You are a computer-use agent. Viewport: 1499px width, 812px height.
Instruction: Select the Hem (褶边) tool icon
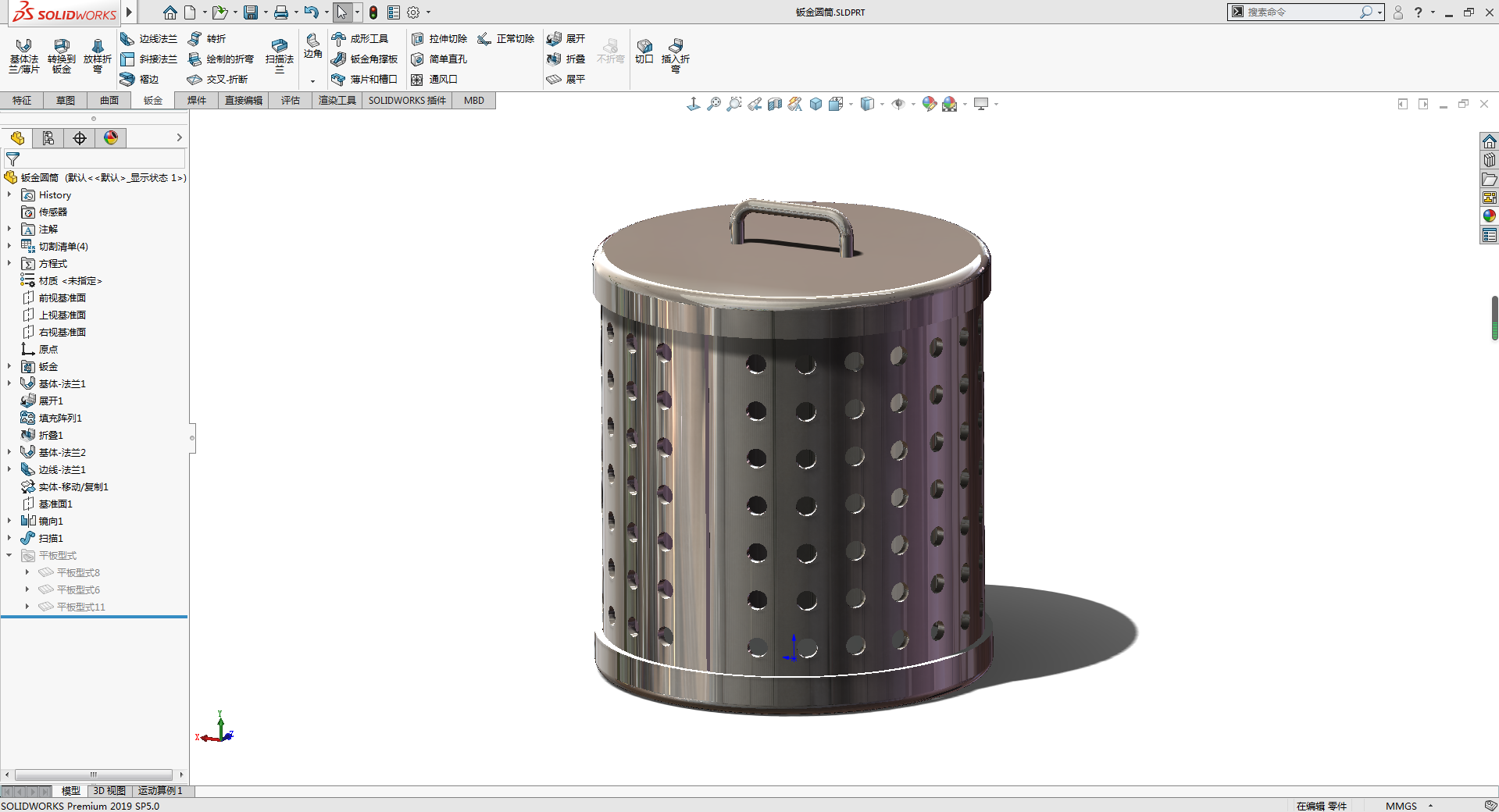[x=127, y=80]
